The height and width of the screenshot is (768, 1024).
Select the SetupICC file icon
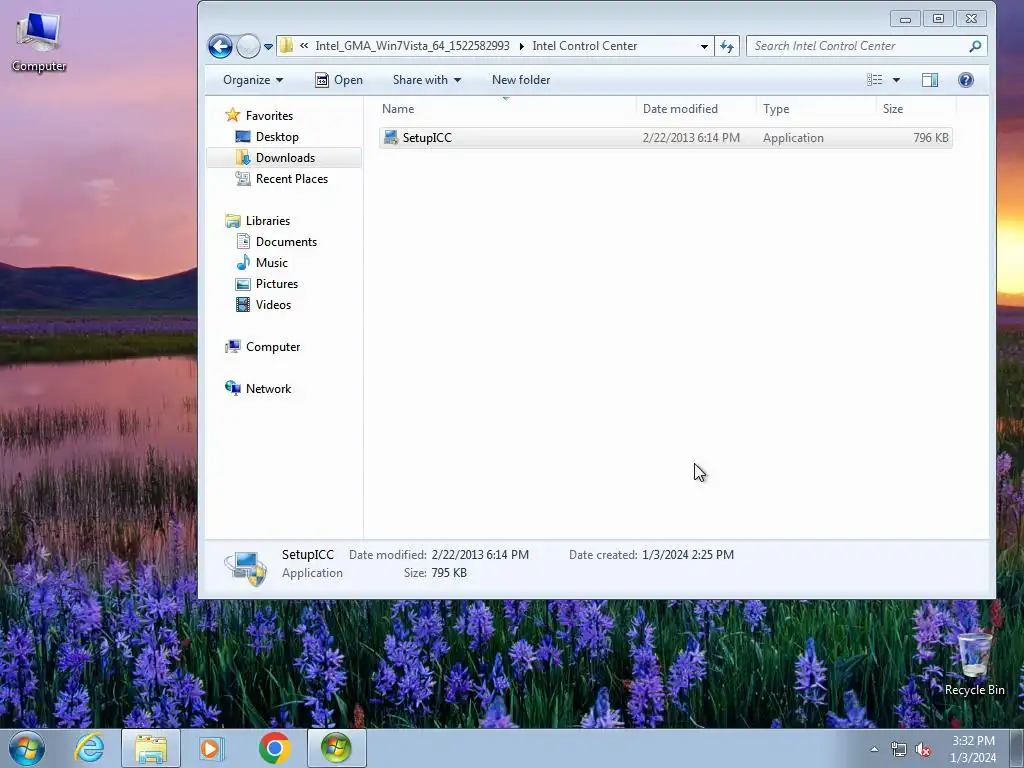pyautogui.click(x=391, y=138)
